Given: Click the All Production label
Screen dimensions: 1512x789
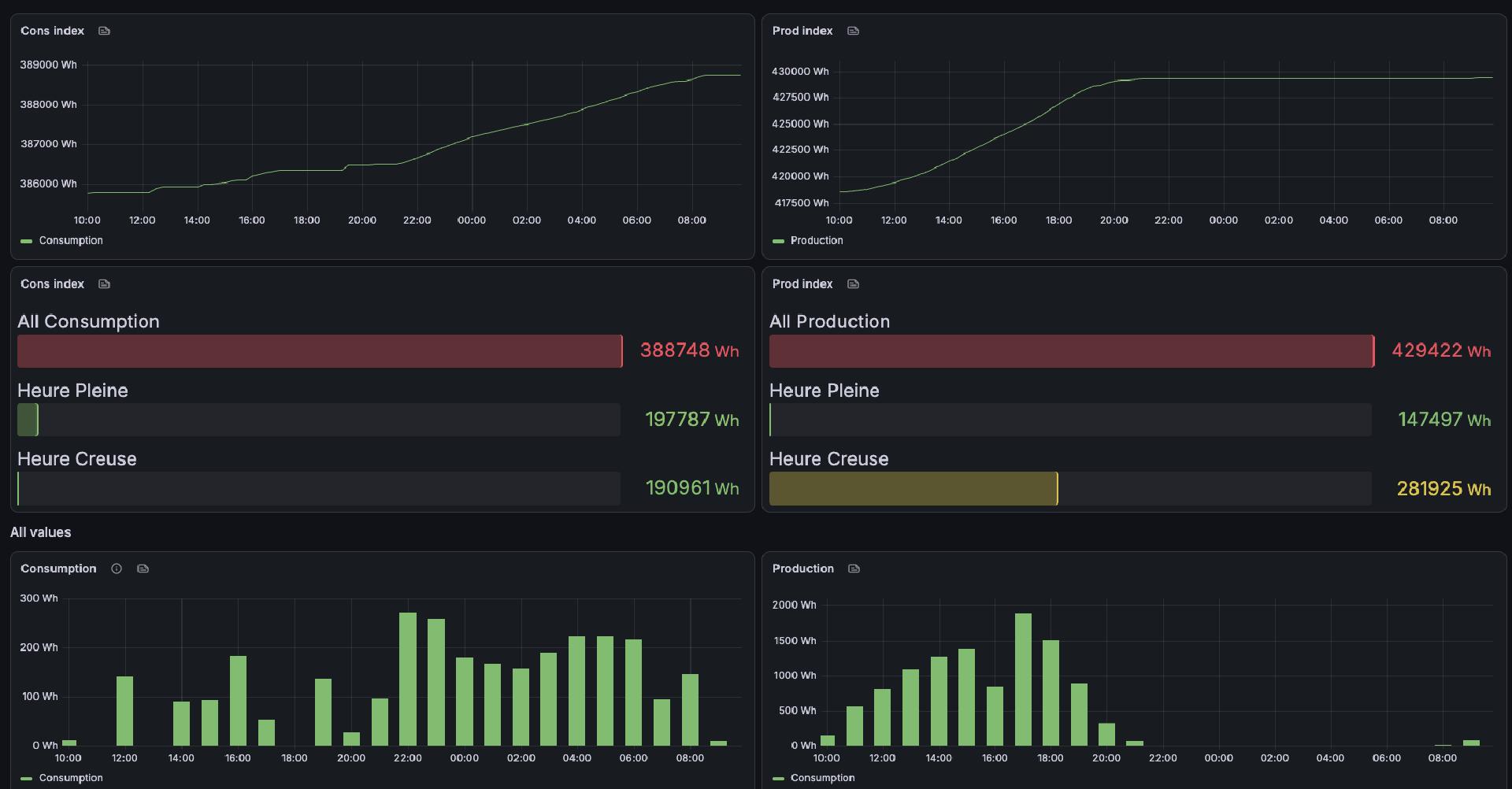Looking at the screenshot, I should (829, 321).
